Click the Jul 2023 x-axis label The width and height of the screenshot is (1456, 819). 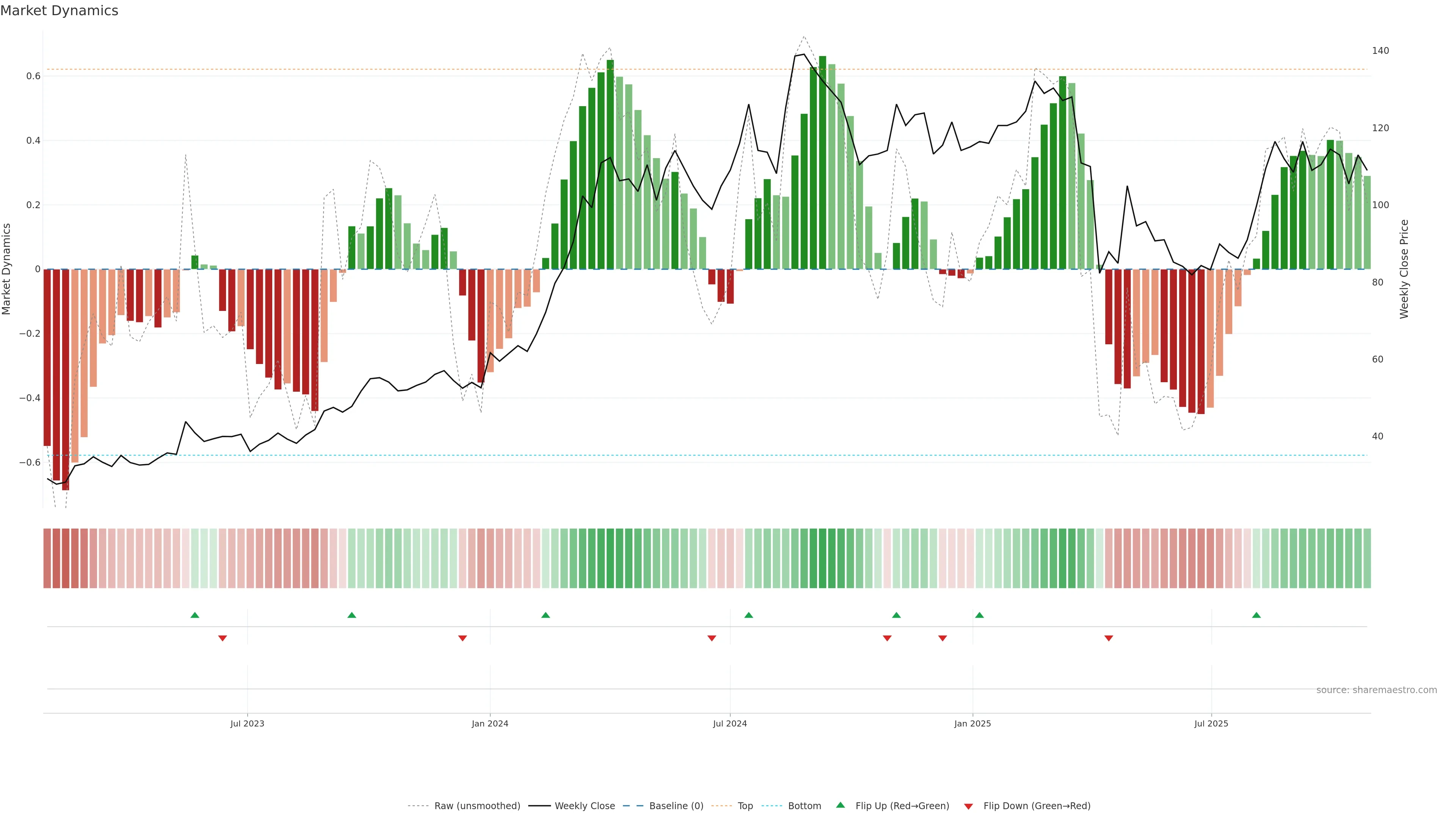coord(247,723)
